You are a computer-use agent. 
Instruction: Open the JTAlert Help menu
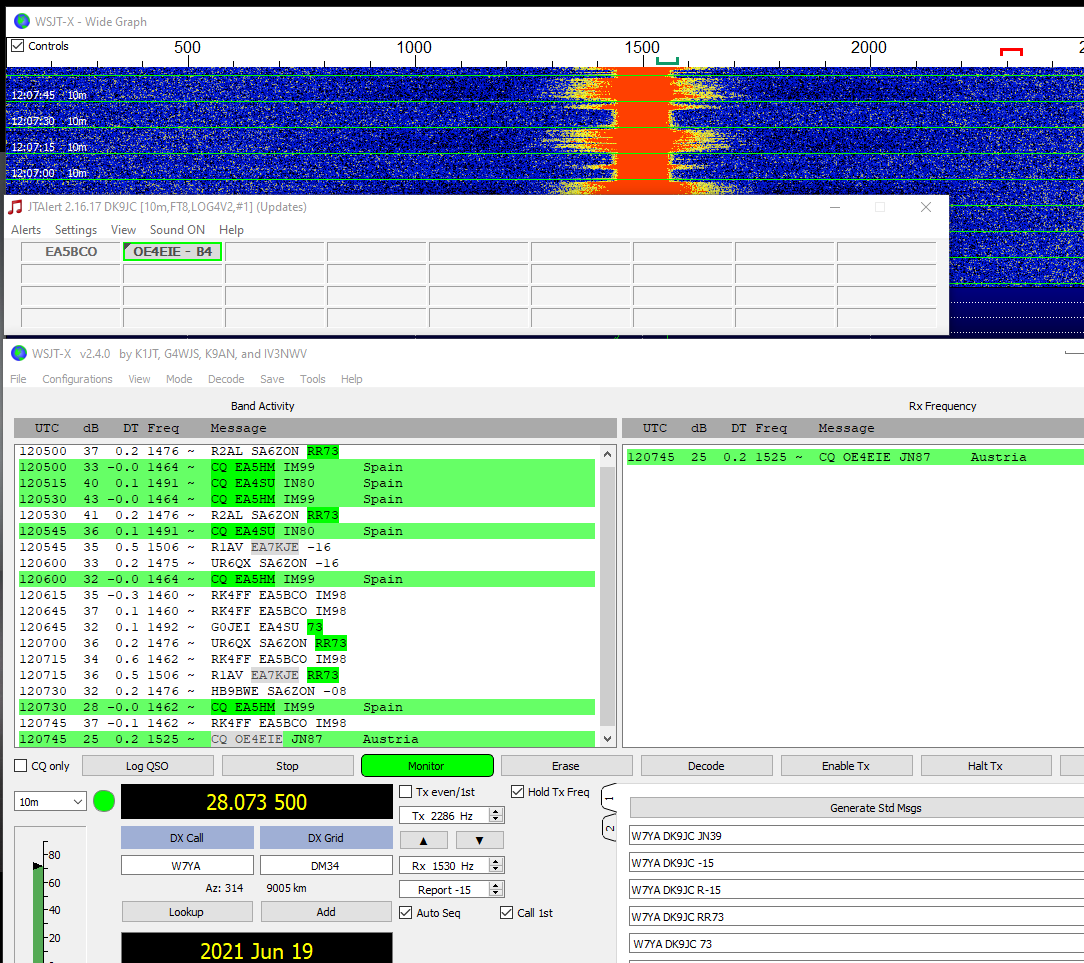[x=232, y=230]
